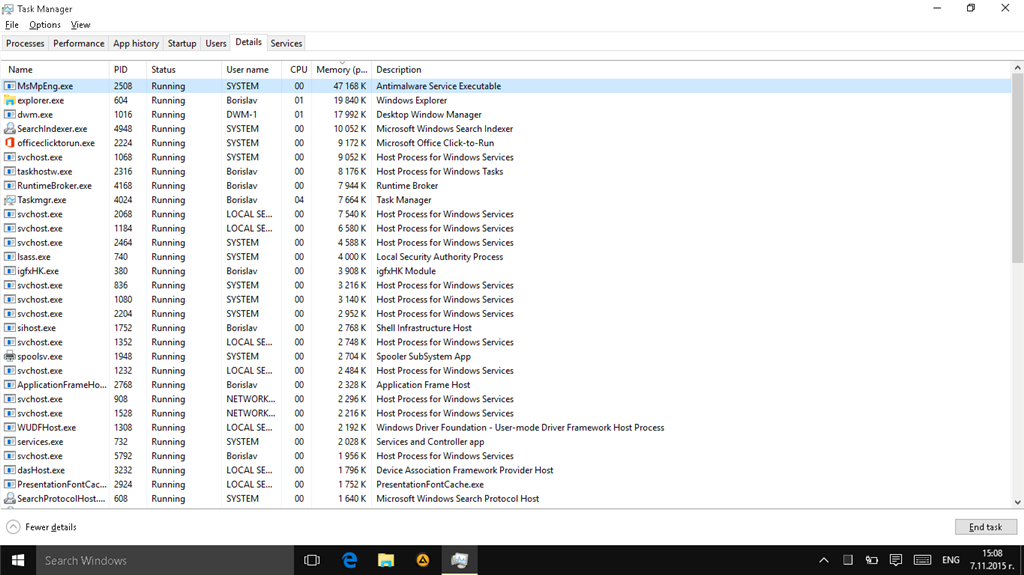Open the Options menu

pos(44,25)
